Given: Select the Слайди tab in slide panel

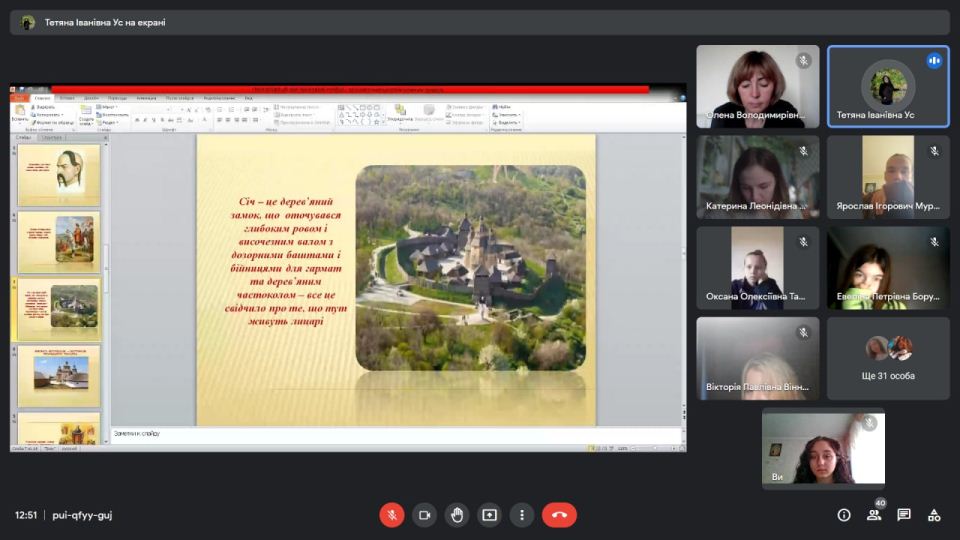Looking at the screenshot, I should (24, 138).
